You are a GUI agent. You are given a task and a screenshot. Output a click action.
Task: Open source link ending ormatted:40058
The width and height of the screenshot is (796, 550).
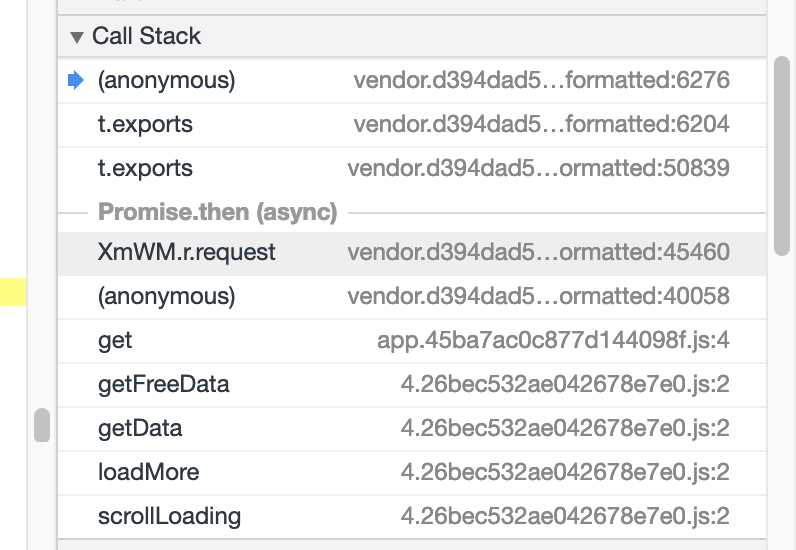coord(538,297)
